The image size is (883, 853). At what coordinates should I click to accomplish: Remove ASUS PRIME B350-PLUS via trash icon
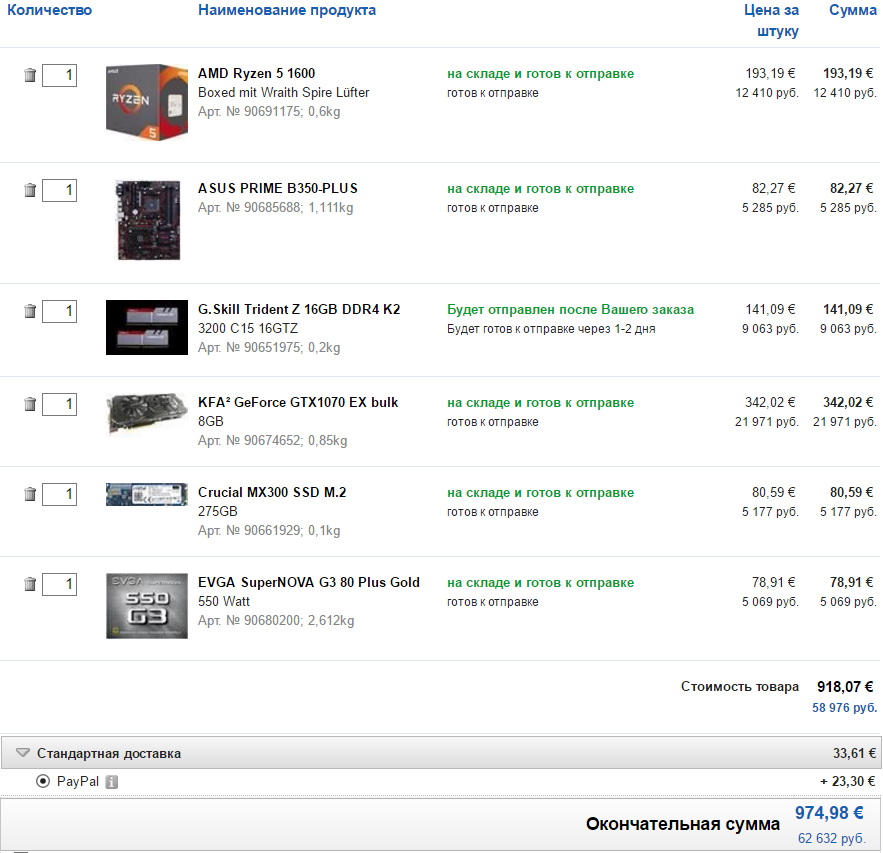coord(30,190)
